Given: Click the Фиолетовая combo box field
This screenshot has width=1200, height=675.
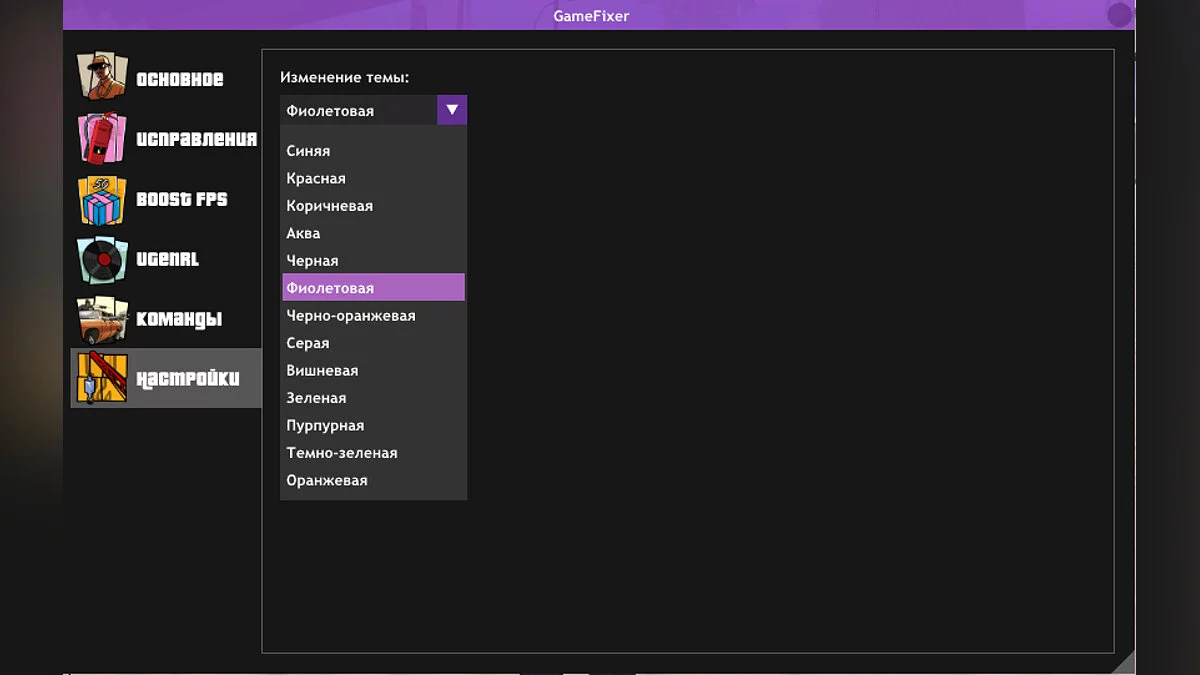Looking at the screenshot, I should (359, 110).
